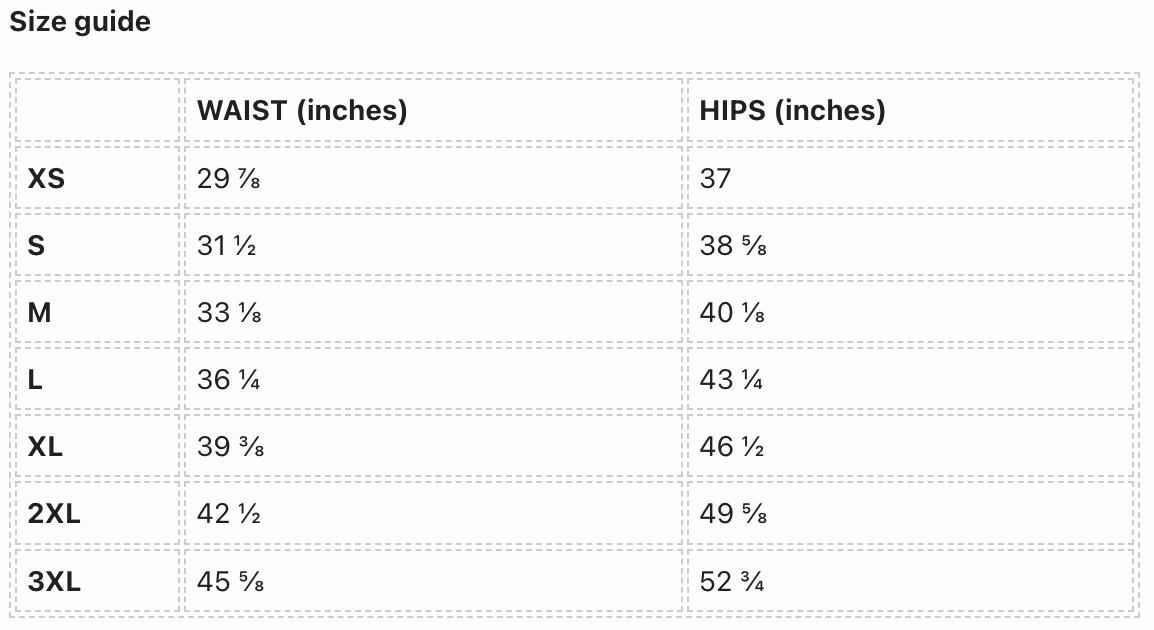Click the 2XL waist value 42 ½
This screenshot has height=630, width=1154.
[229, 513]
